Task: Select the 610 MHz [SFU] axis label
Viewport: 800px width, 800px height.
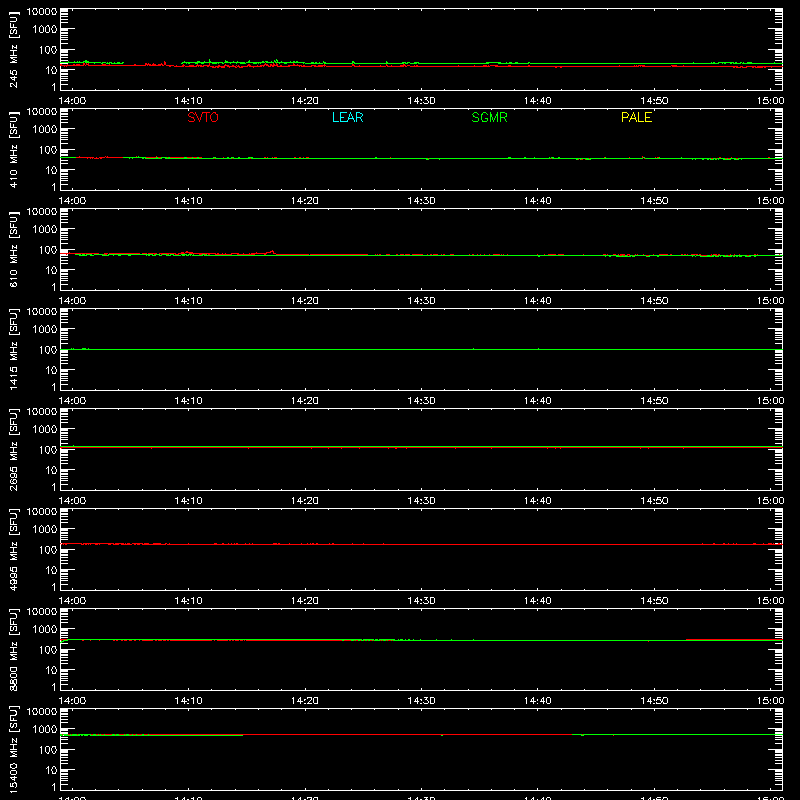Action: [13, 249]
